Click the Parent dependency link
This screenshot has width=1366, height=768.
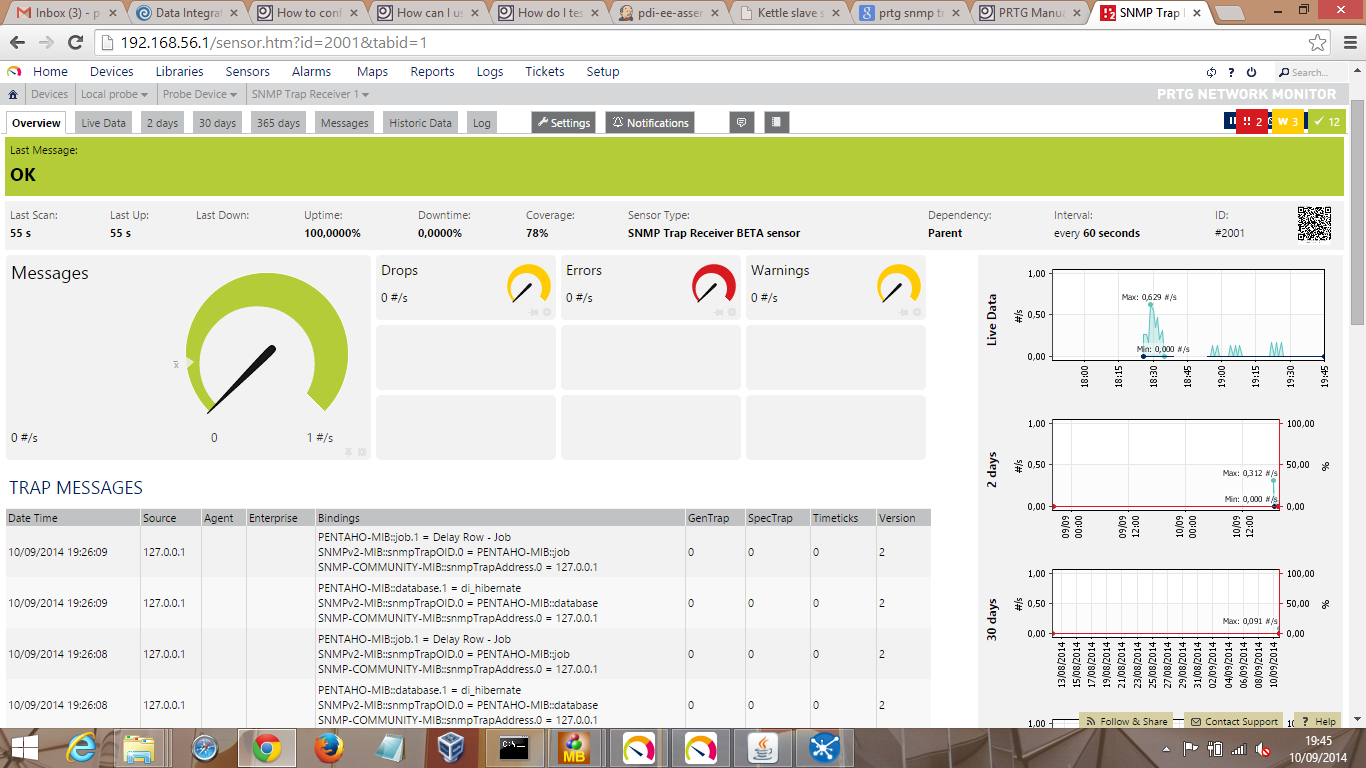coord(945,233)
